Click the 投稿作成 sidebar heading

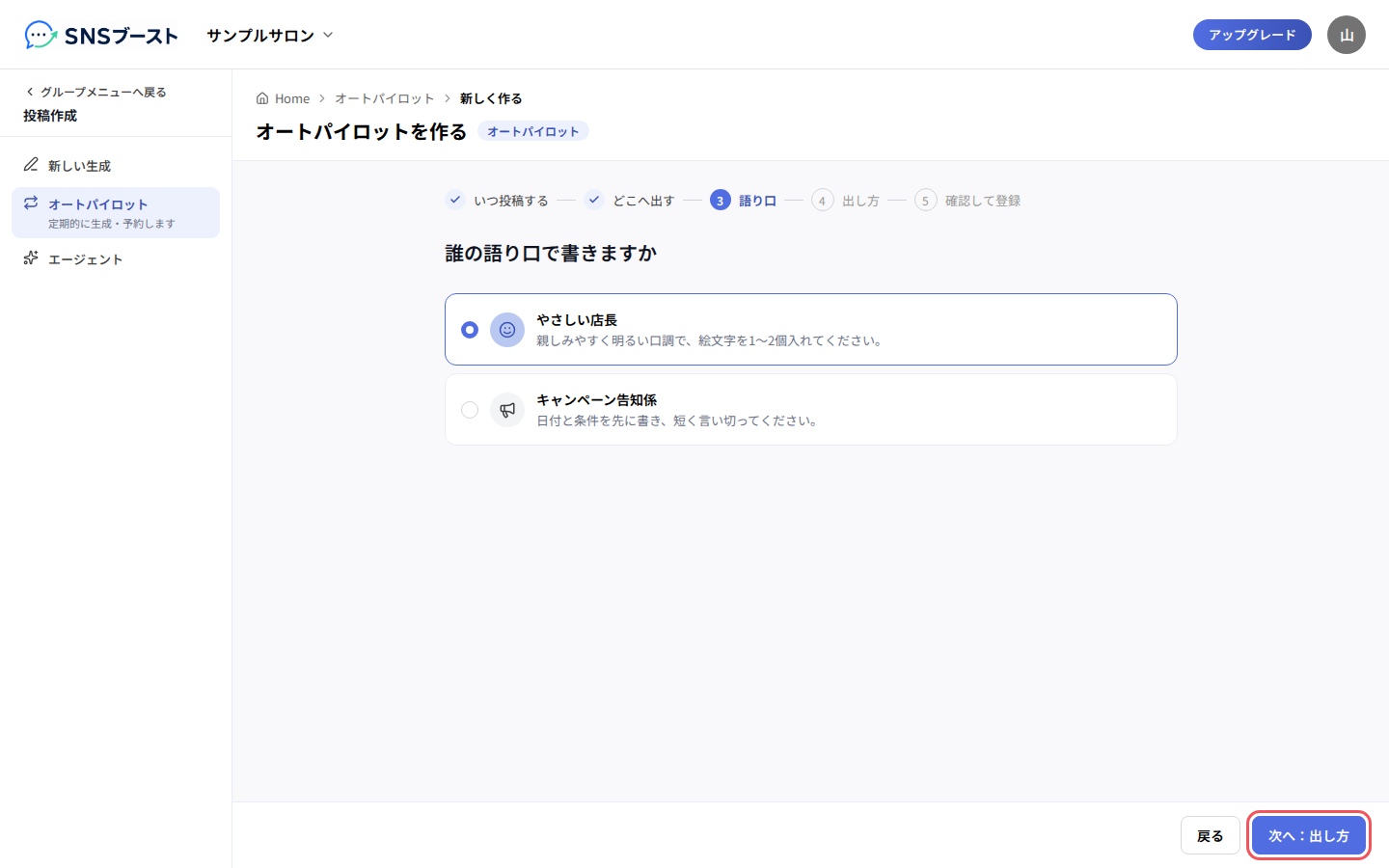[x=50, y=116]
